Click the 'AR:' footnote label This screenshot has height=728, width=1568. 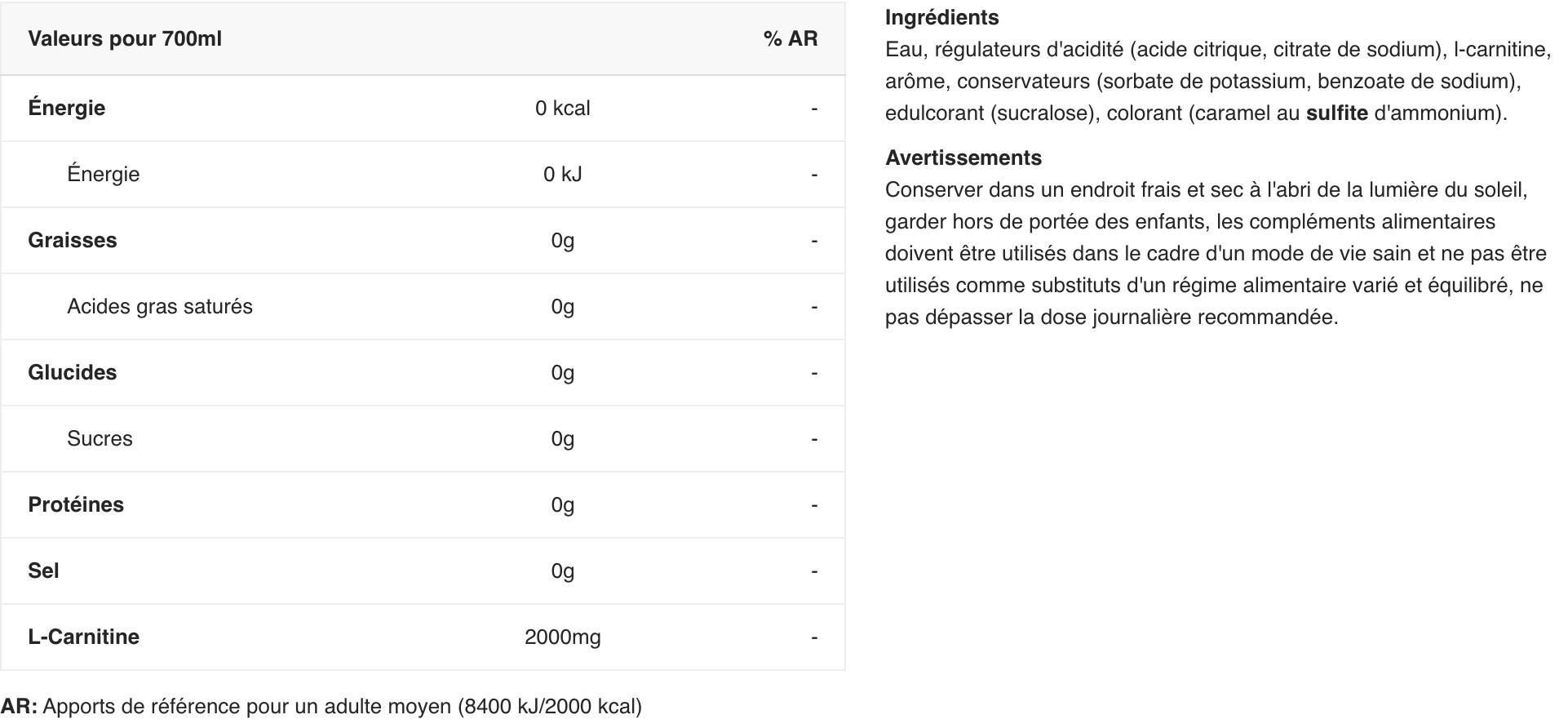[x=19, y=707]
